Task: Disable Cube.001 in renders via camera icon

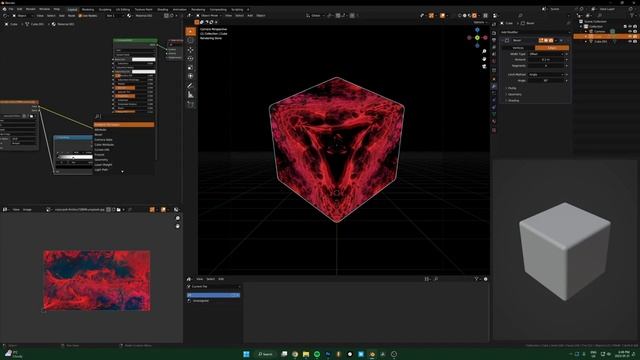Action: [x=635, y=41]
